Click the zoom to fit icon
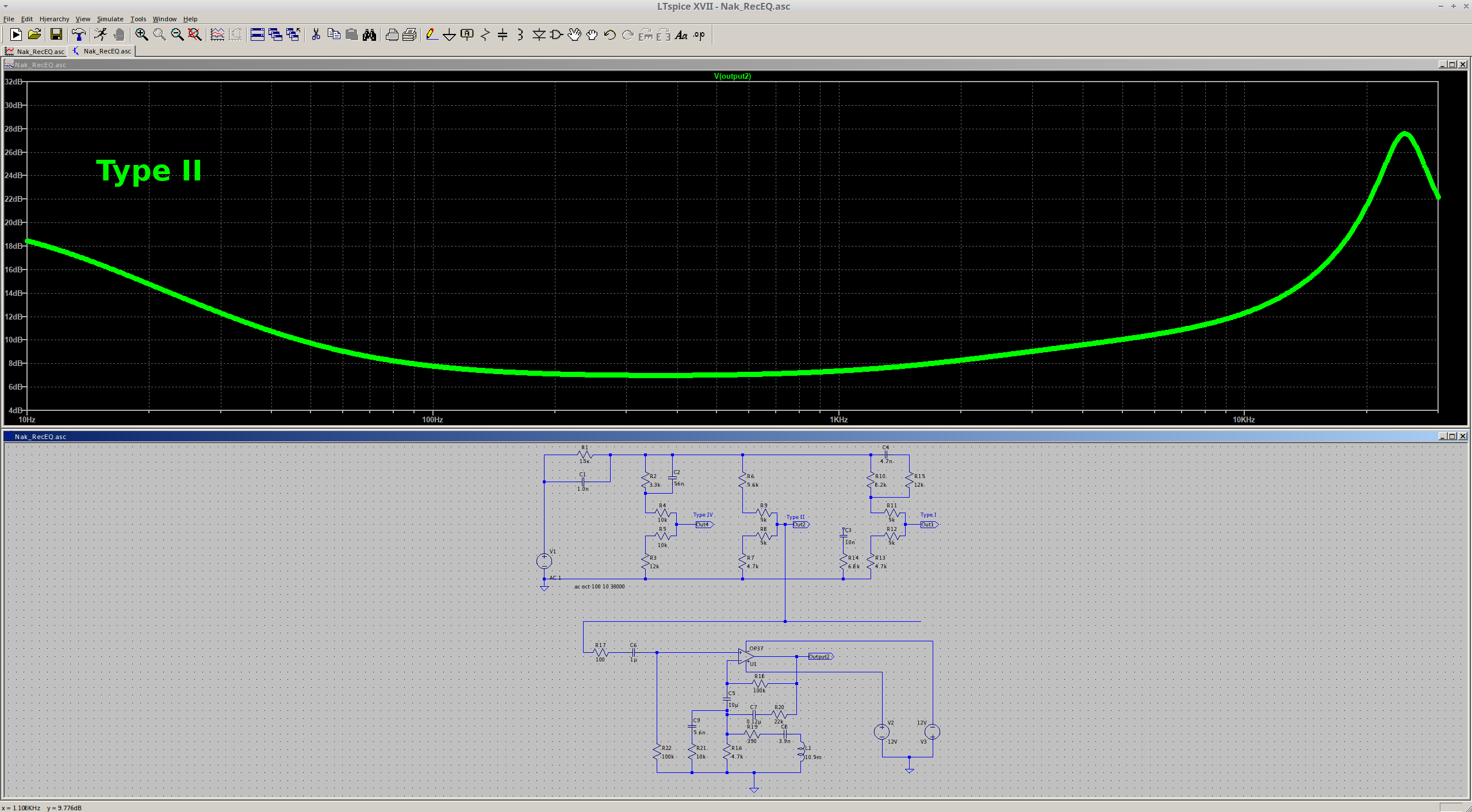 point(195,35)
